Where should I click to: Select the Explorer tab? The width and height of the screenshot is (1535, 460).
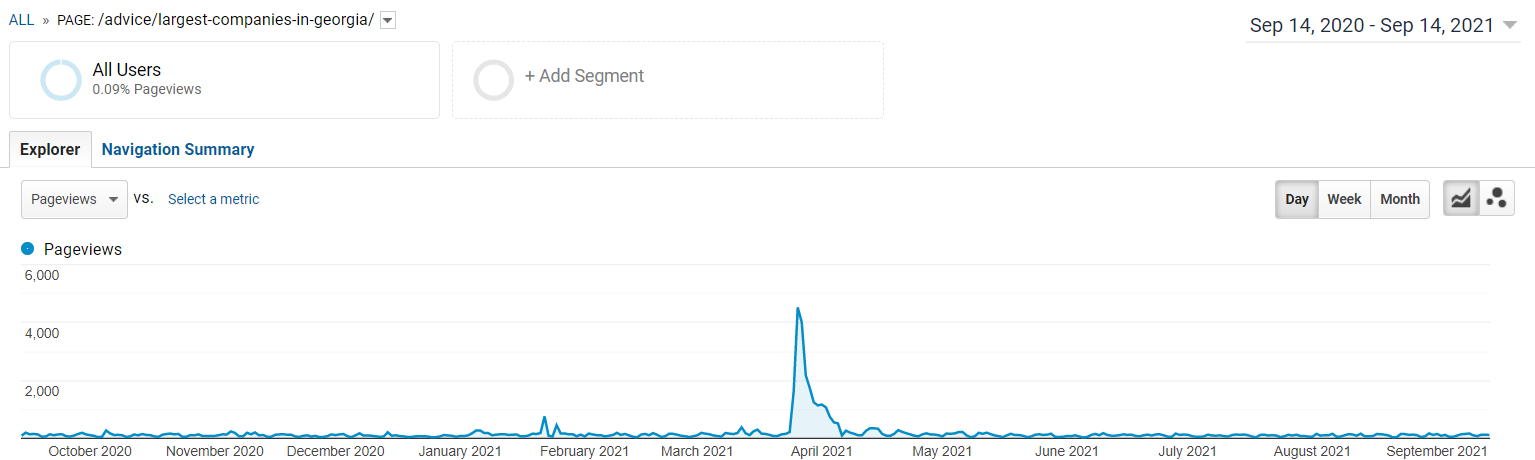pos(50,149)
